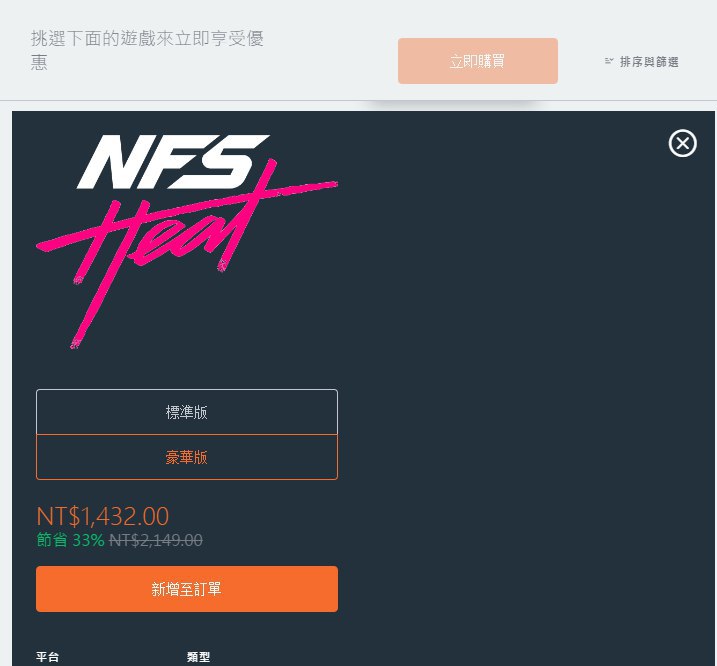Viewport: 717px width, 666px height.
Task: Click the 類型 section heading
Action: (198, 657)
